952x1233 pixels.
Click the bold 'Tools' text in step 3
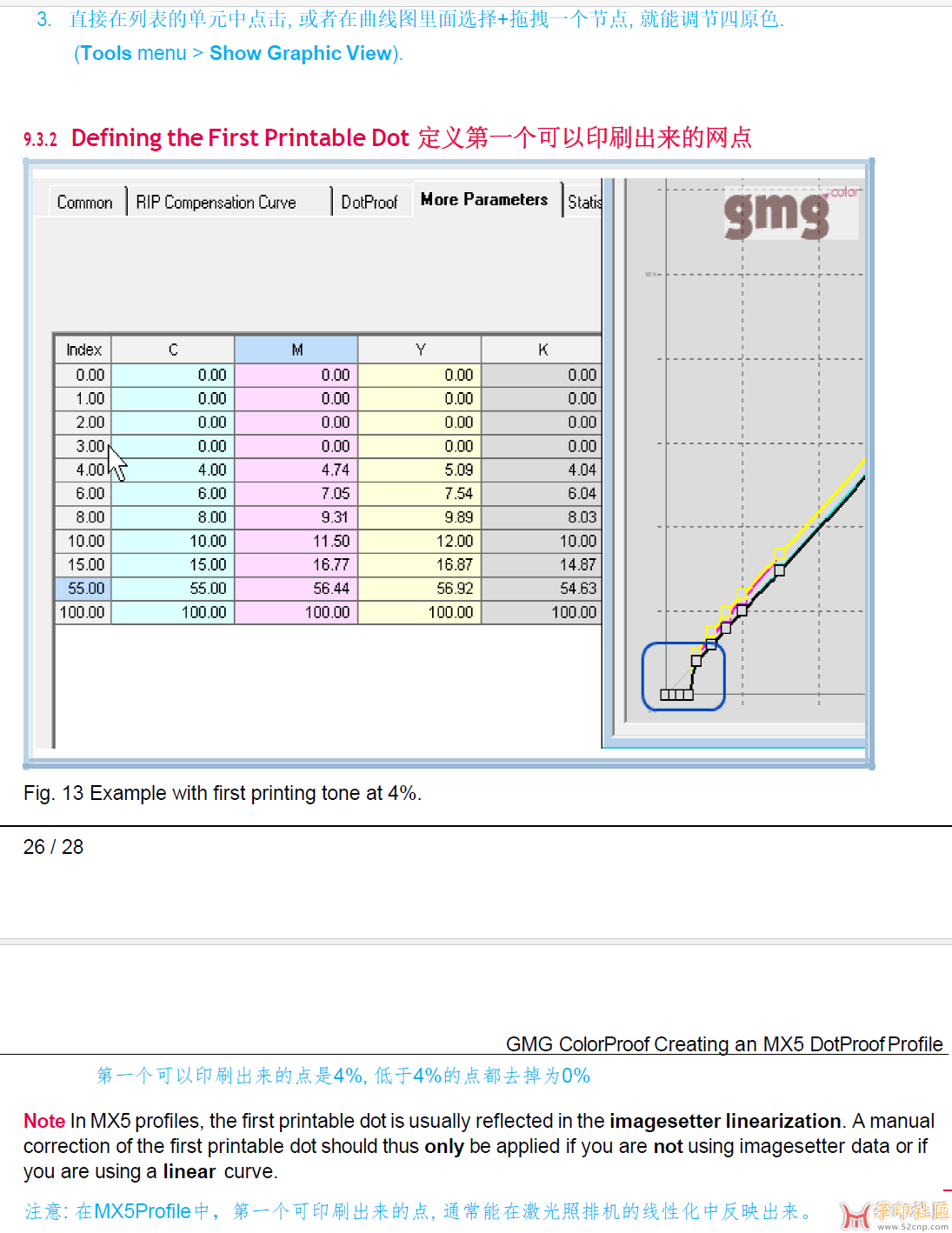(106, 53)
